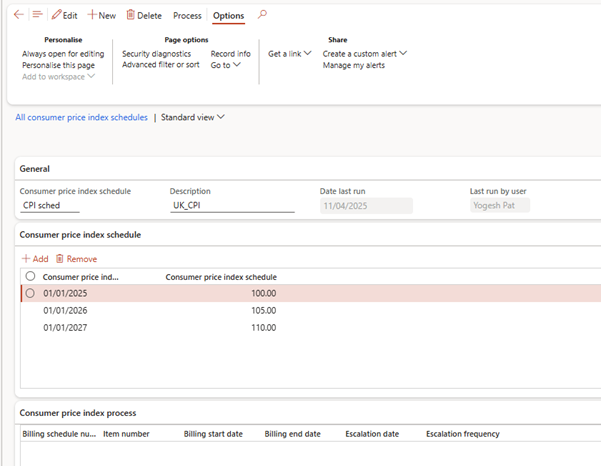The image size is (601, 466).
Task: Expand Get a link dropdown
Action: [x=289, y=54]
